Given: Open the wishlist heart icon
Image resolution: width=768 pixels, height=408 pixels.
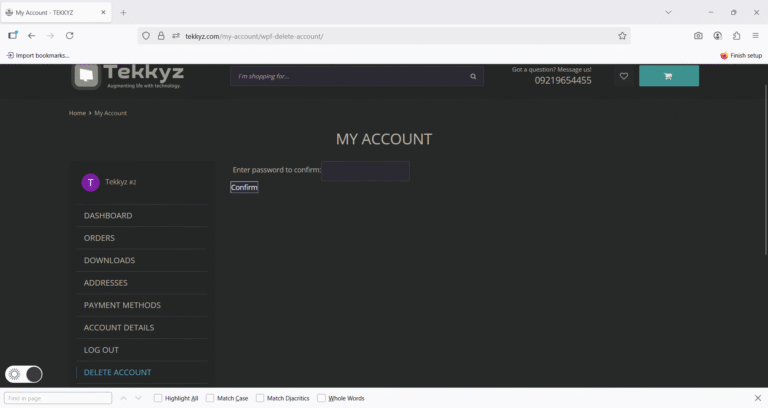Looking at the screenshot, I should click(624, 76).
